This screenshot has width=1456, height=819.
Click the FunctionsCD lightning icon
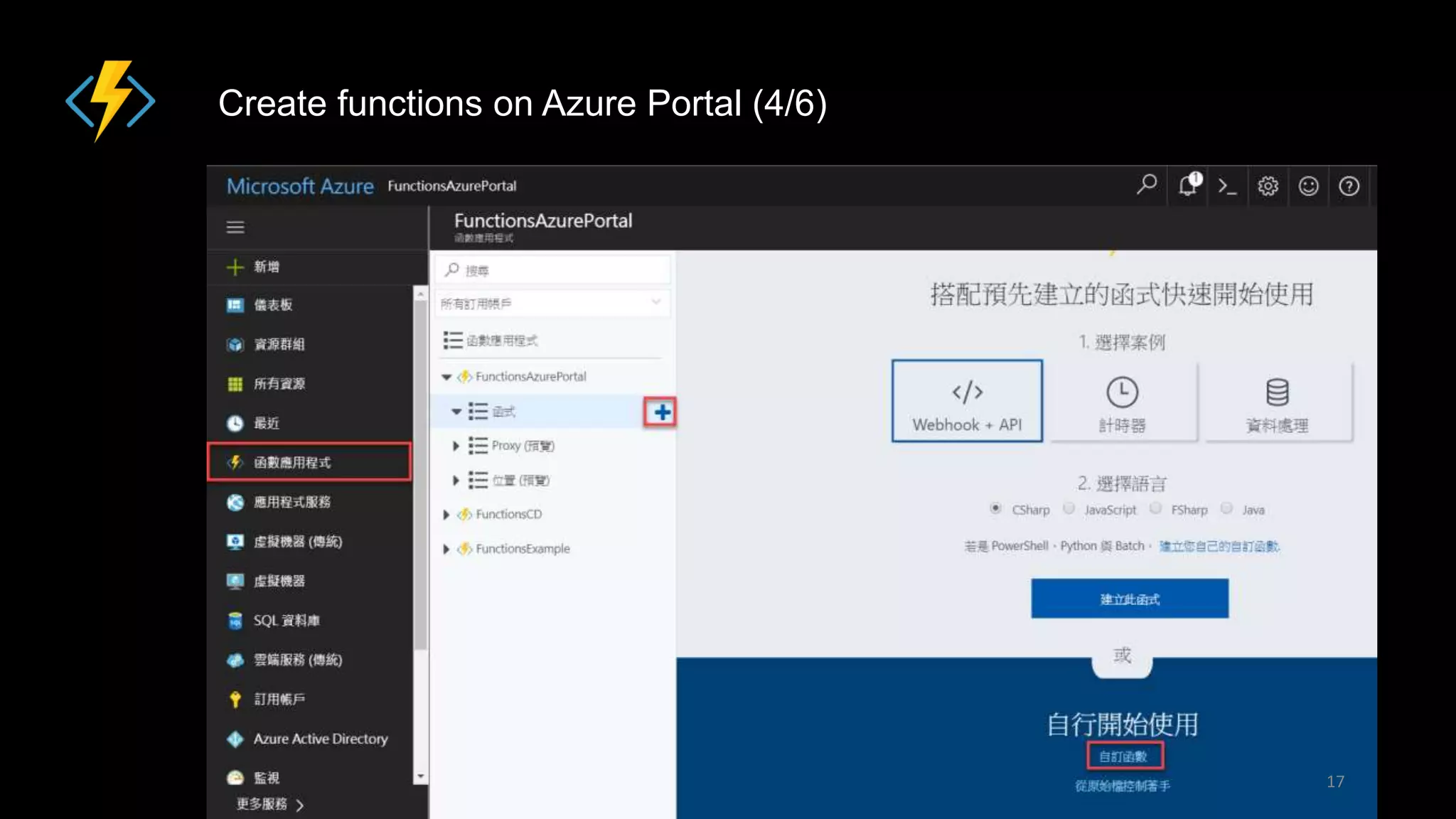coord(464,514)
